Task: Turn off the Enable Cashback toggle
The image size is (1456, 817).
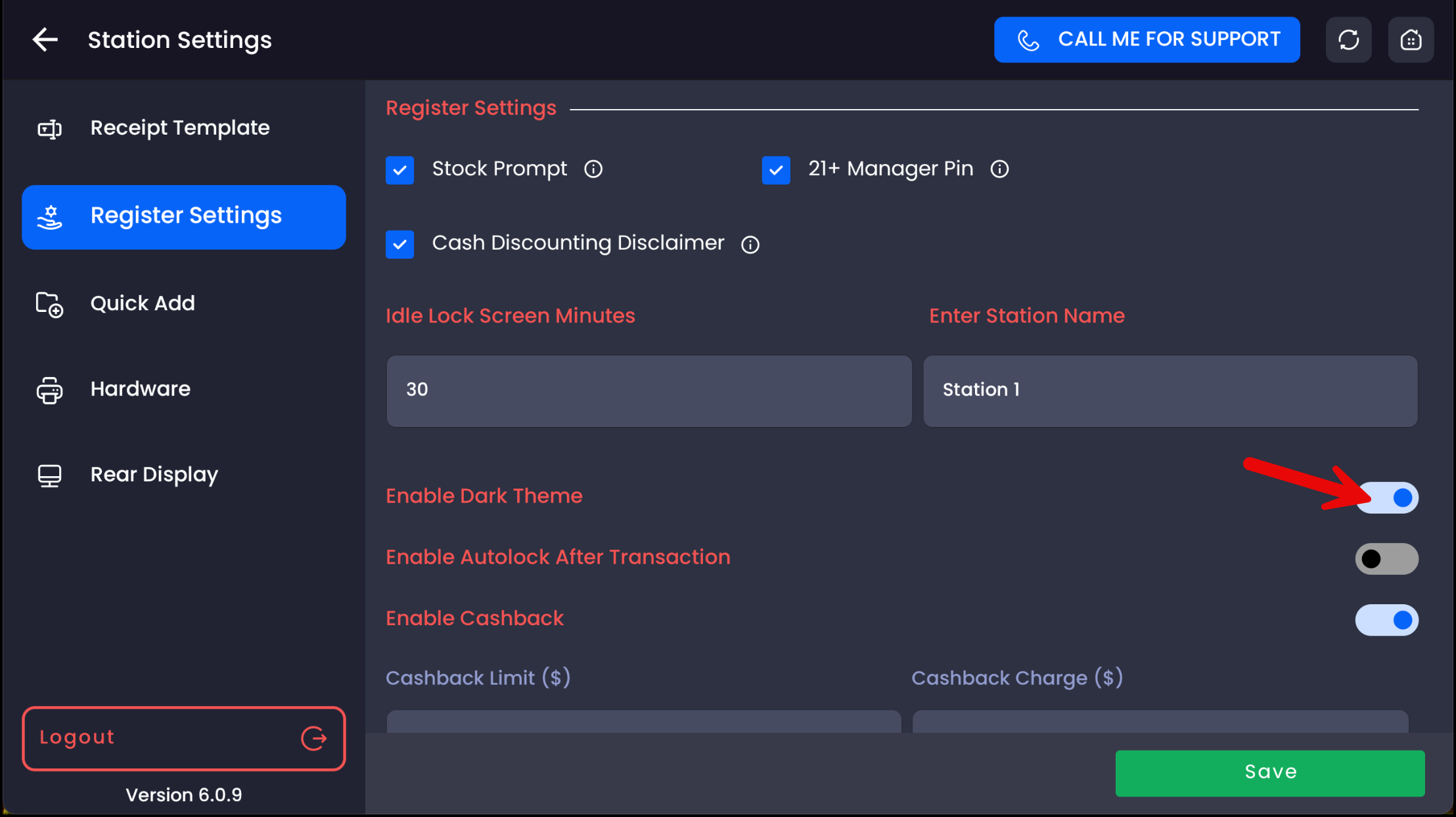Action: point(1386,620)
